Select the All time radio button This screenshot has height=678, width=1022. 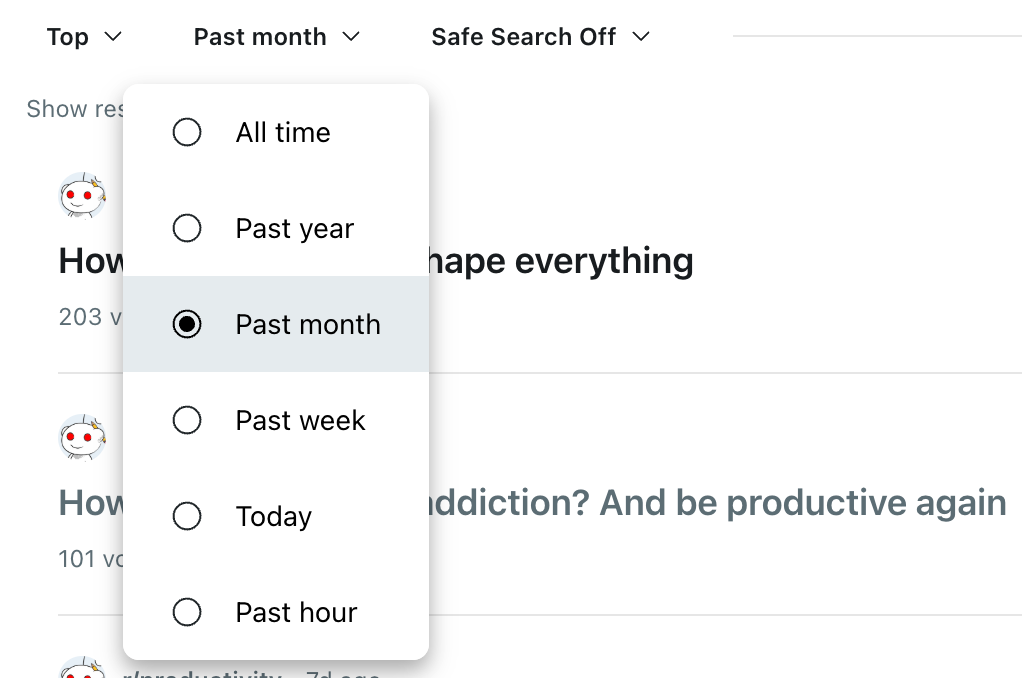pos(187,132)
